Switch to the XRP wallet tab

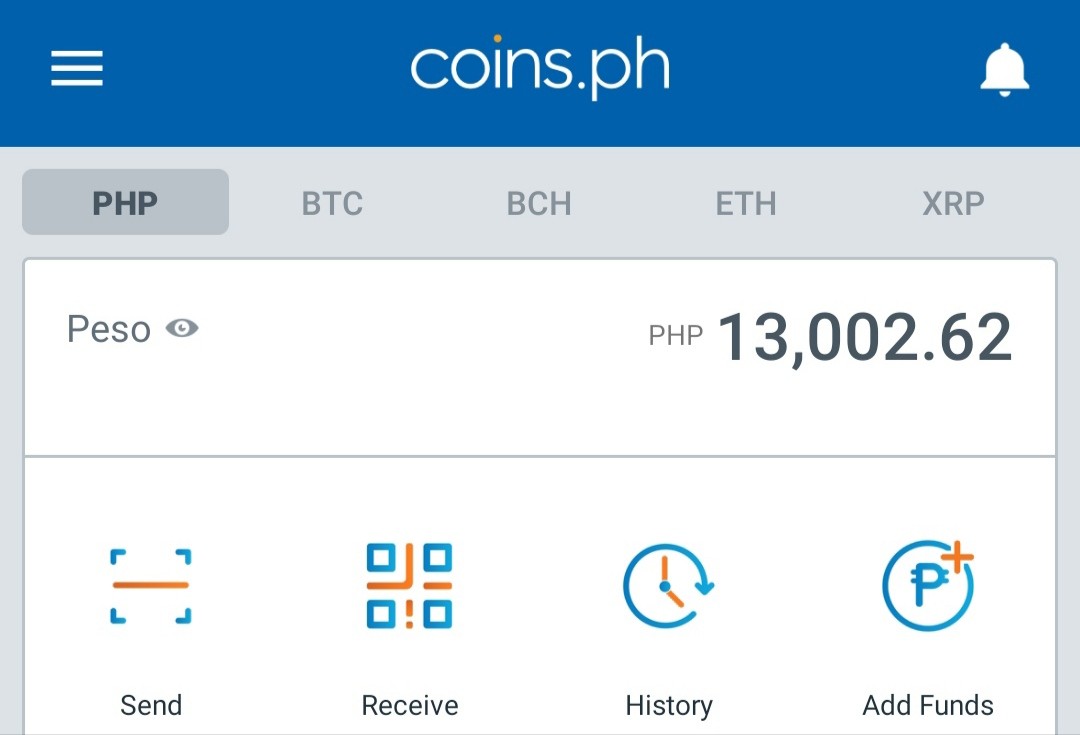pos(953,203)
